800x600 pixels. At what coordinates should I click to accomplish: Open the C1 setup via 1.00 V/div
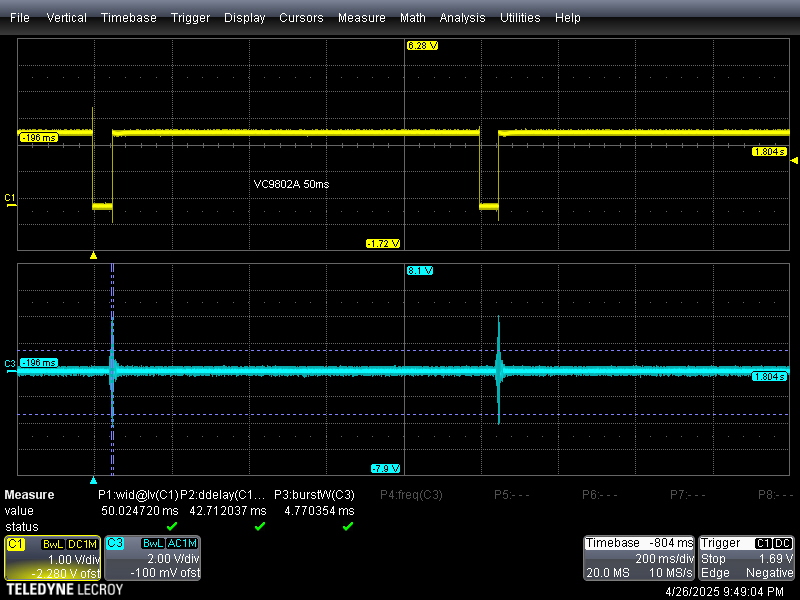74,559
